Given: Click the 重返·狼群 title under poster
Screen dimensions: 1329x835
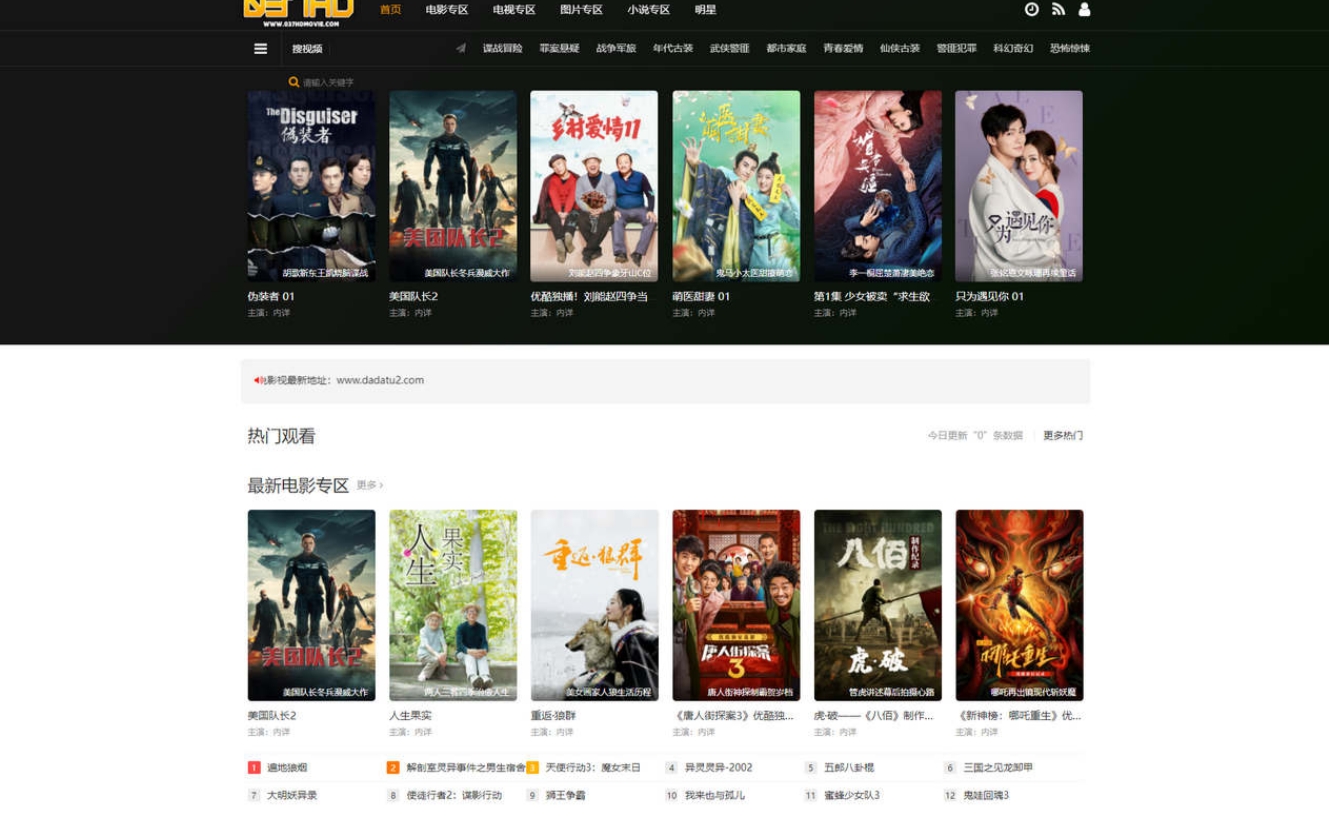Looking at the screenshot, I should (553, 716).
